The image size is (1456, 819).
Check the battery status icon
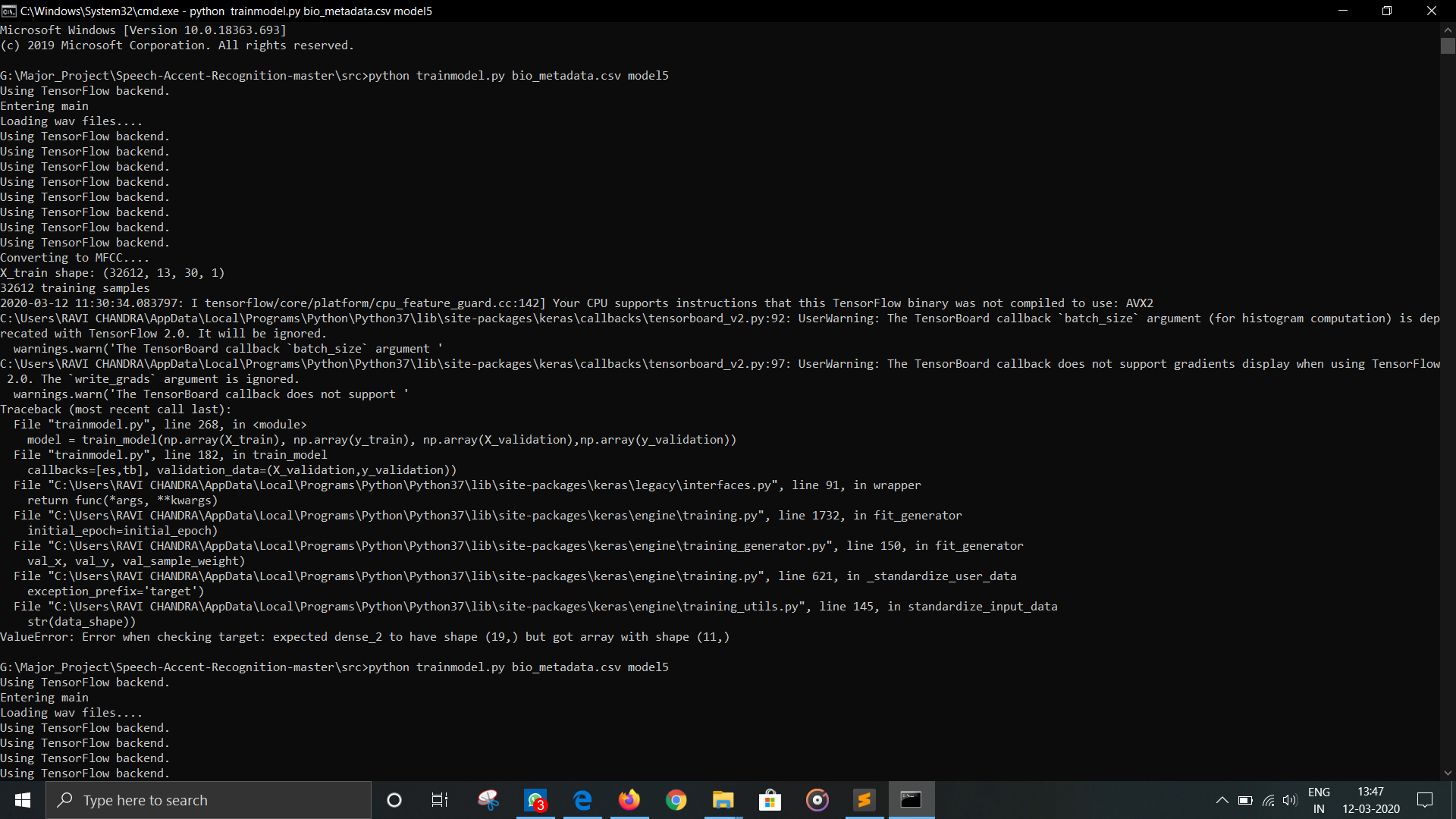(1245, 800)
